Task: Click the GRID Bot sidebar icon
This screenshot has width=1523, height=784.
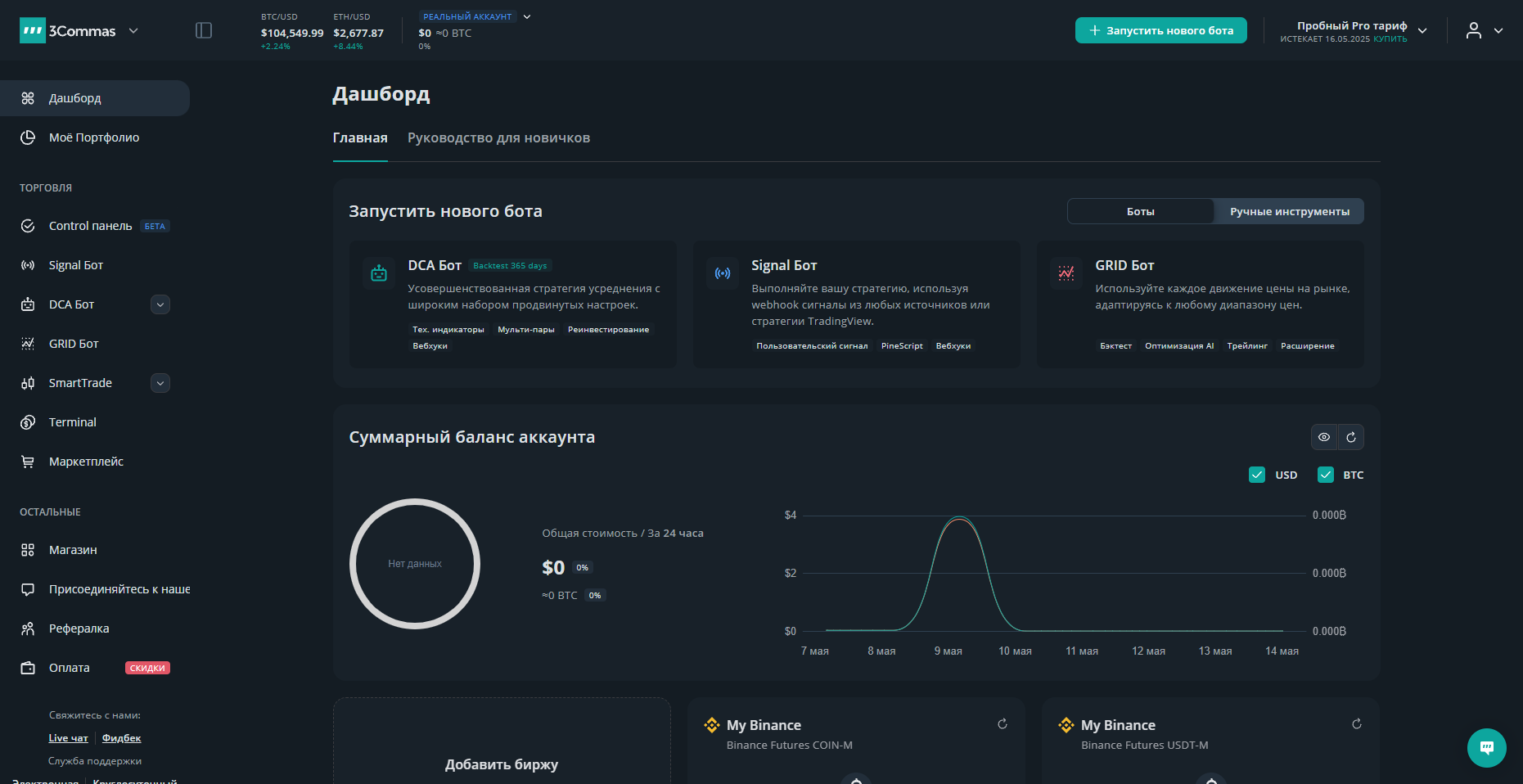Action: coord(28,344)
